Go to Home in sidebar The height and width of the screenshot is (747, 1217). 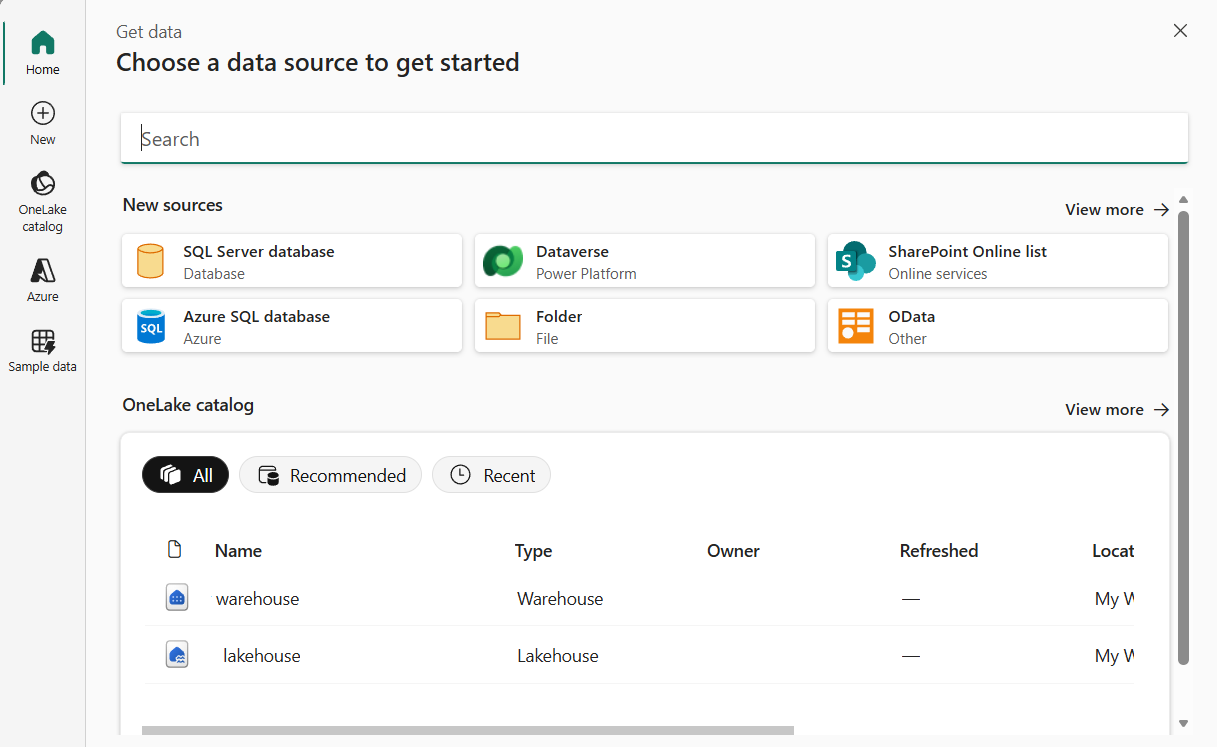click(42, 43)
